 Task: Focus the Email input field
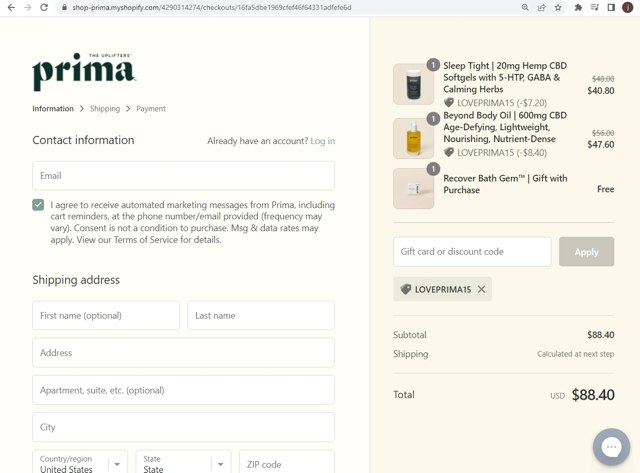183,175
